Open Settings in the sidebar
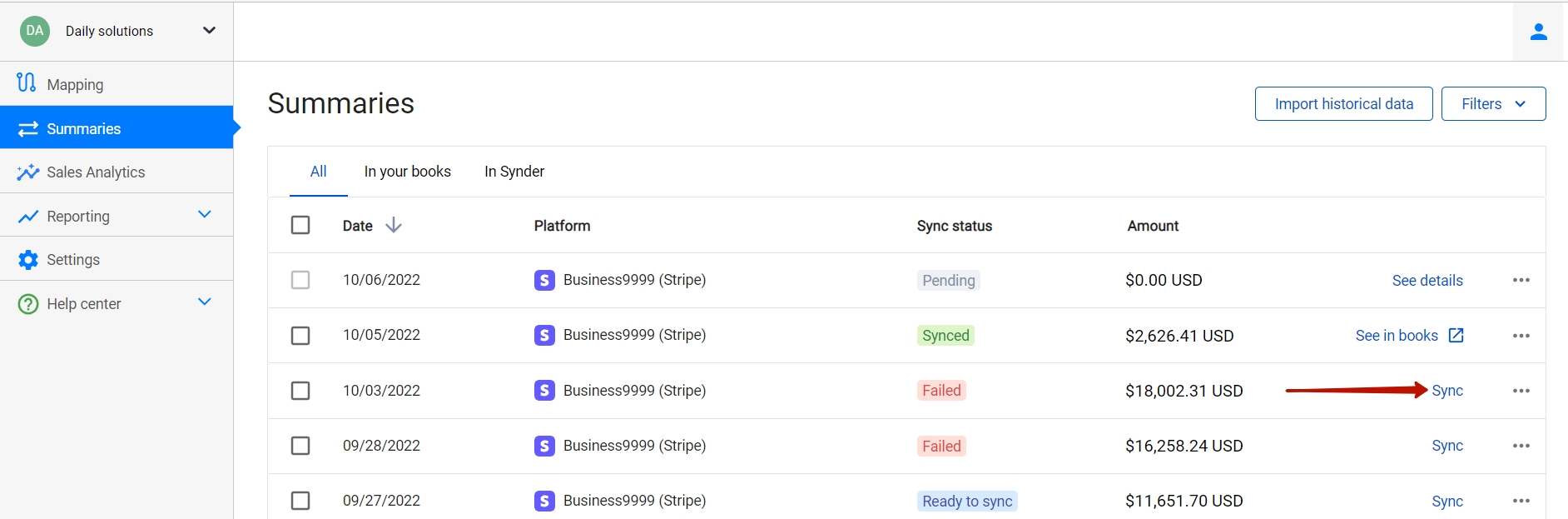The height and width of the screenshot is (519, 1568). pyautogui.click(x=117, y=260)
